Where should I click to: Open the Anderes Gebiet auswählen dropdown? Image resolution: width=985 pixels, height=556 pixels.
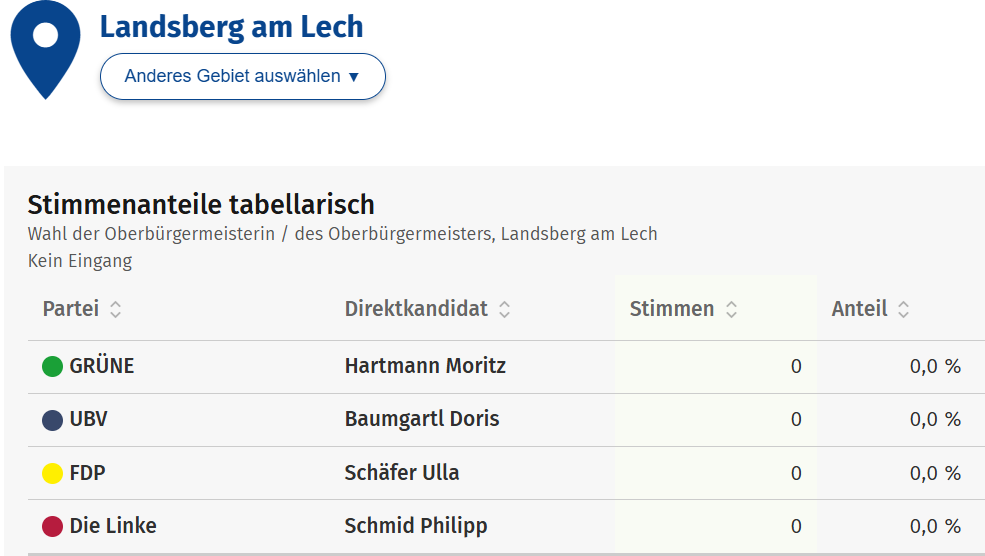[242, 76]
